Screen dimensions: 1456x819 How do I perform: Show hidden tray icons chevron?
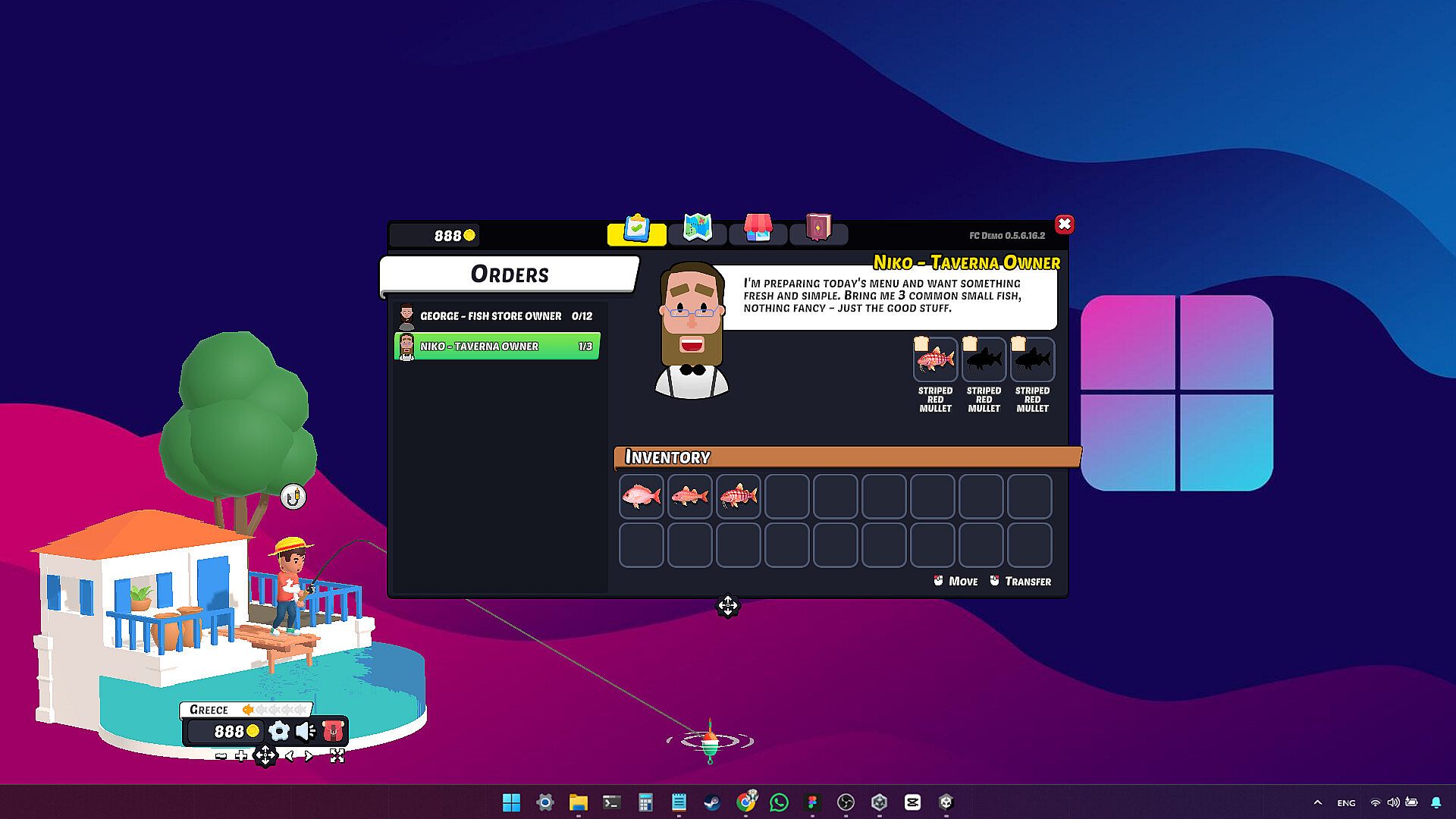coord(1318,802)
